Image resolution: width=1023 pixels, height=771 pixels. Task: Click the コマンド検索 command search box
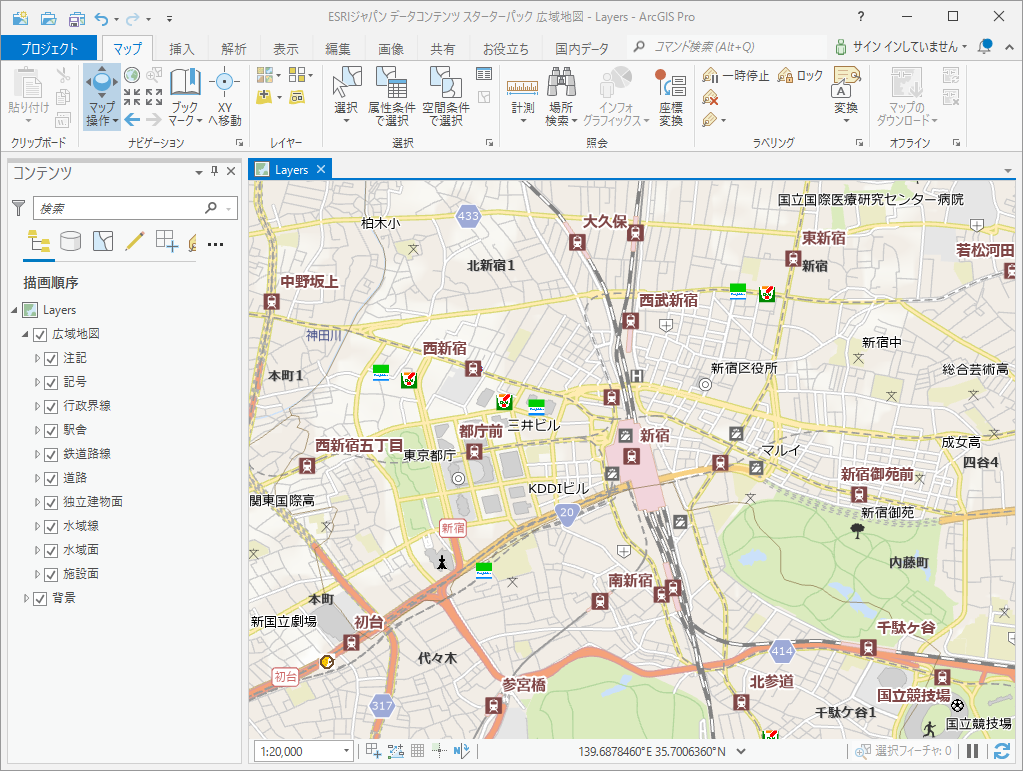[726, 46]
